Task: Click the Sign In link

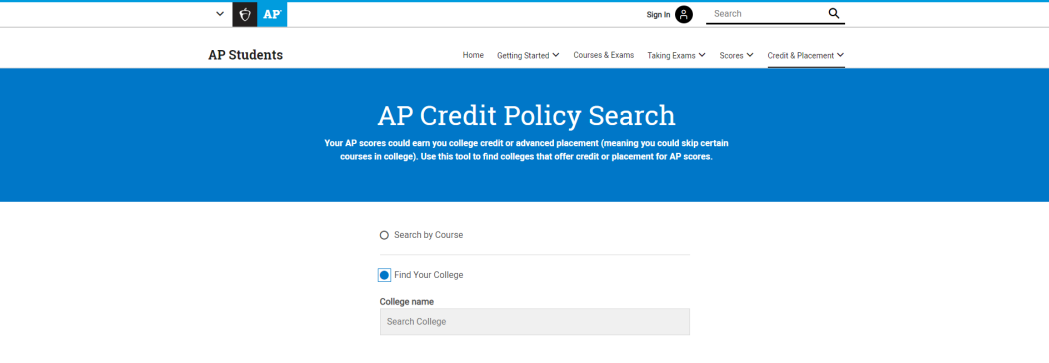Action: tap(658, 15)
